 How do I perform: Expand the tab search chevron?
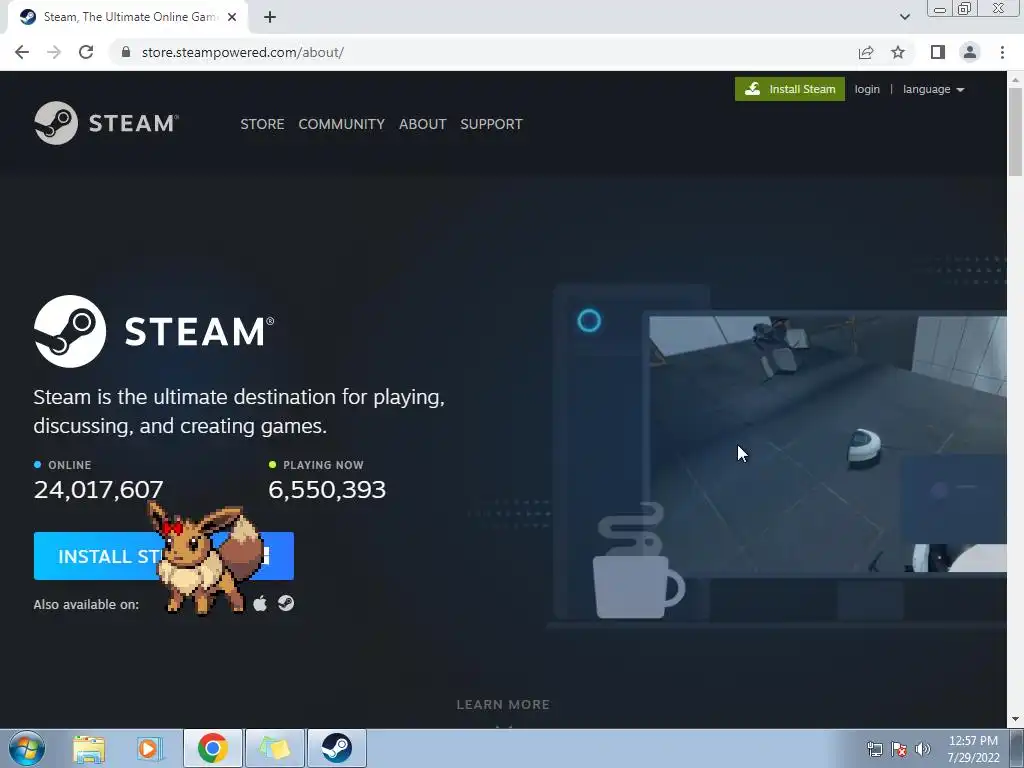(904, 17)
